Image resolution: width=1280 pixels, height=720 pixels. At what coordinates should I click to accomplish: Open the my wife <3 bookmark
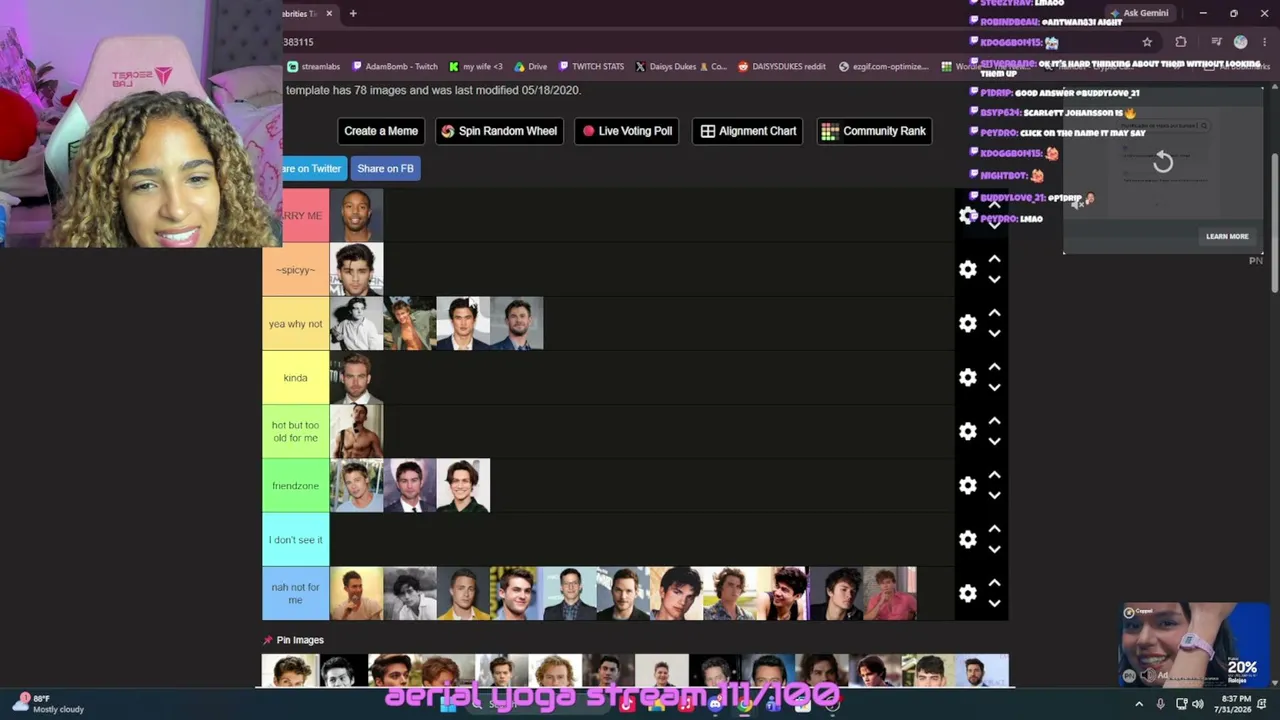(x=475, y=67)
